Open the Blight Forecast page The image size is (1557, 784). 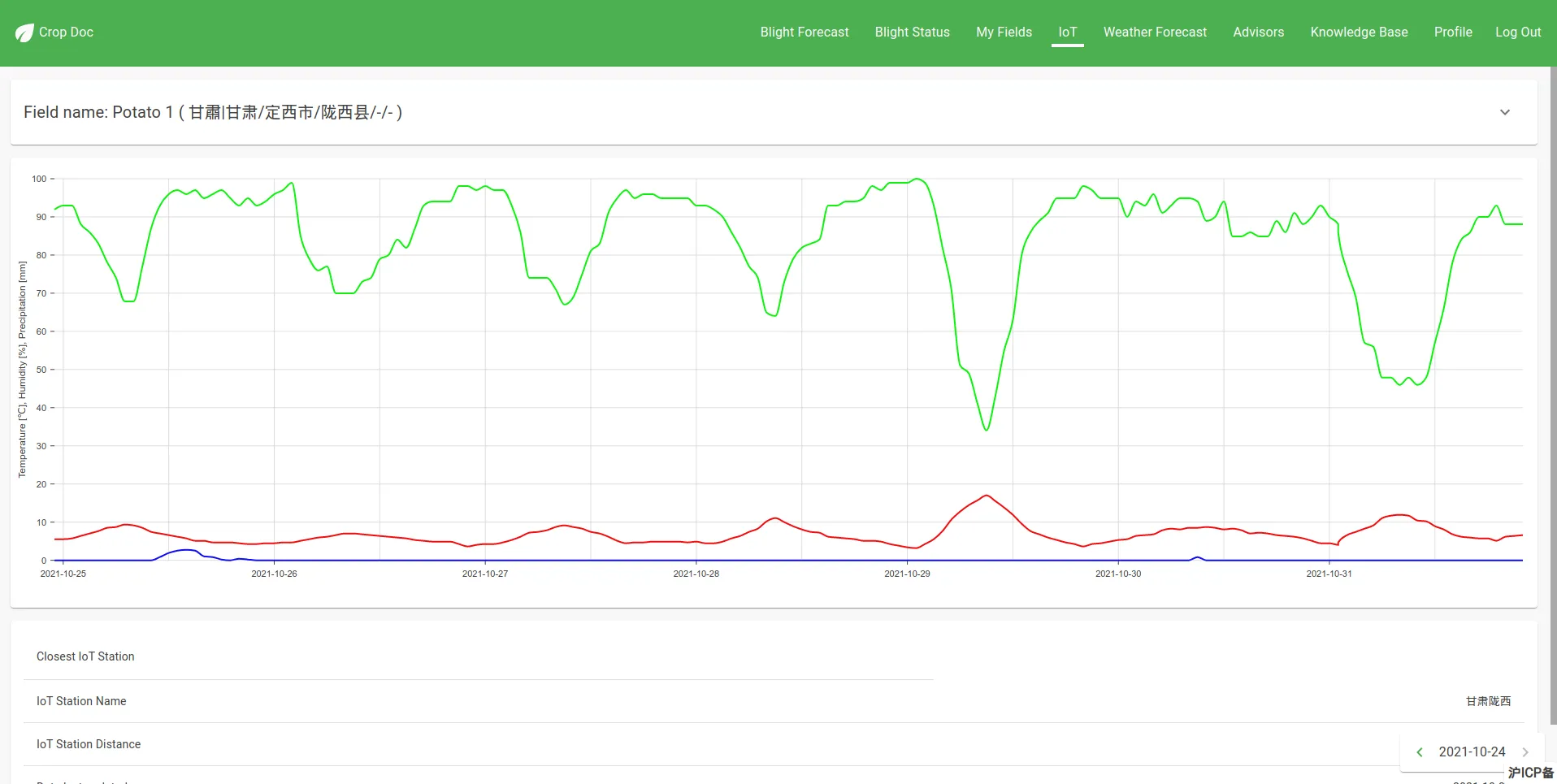(x=805, y=32)
